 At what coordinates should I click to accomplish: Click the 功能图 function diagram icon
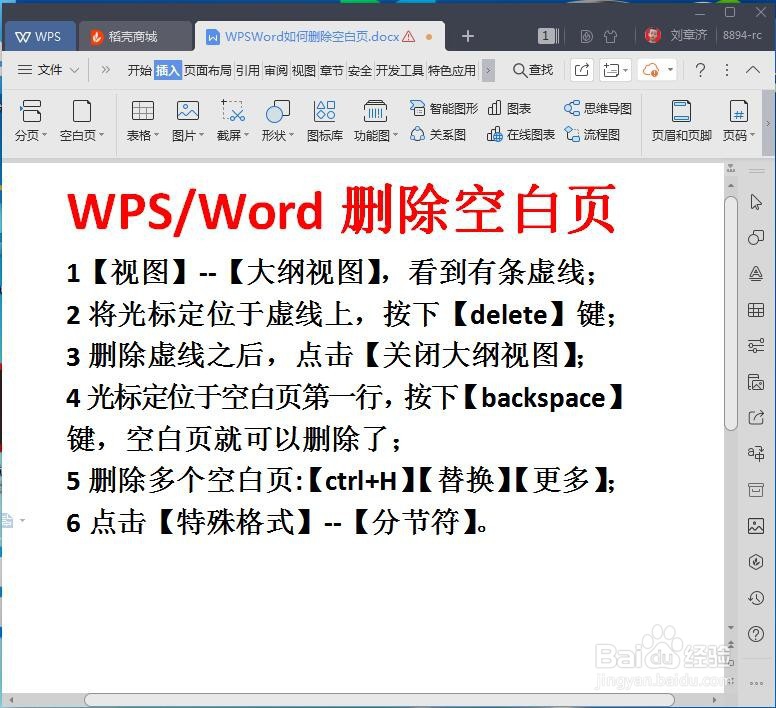pos(375,110)
